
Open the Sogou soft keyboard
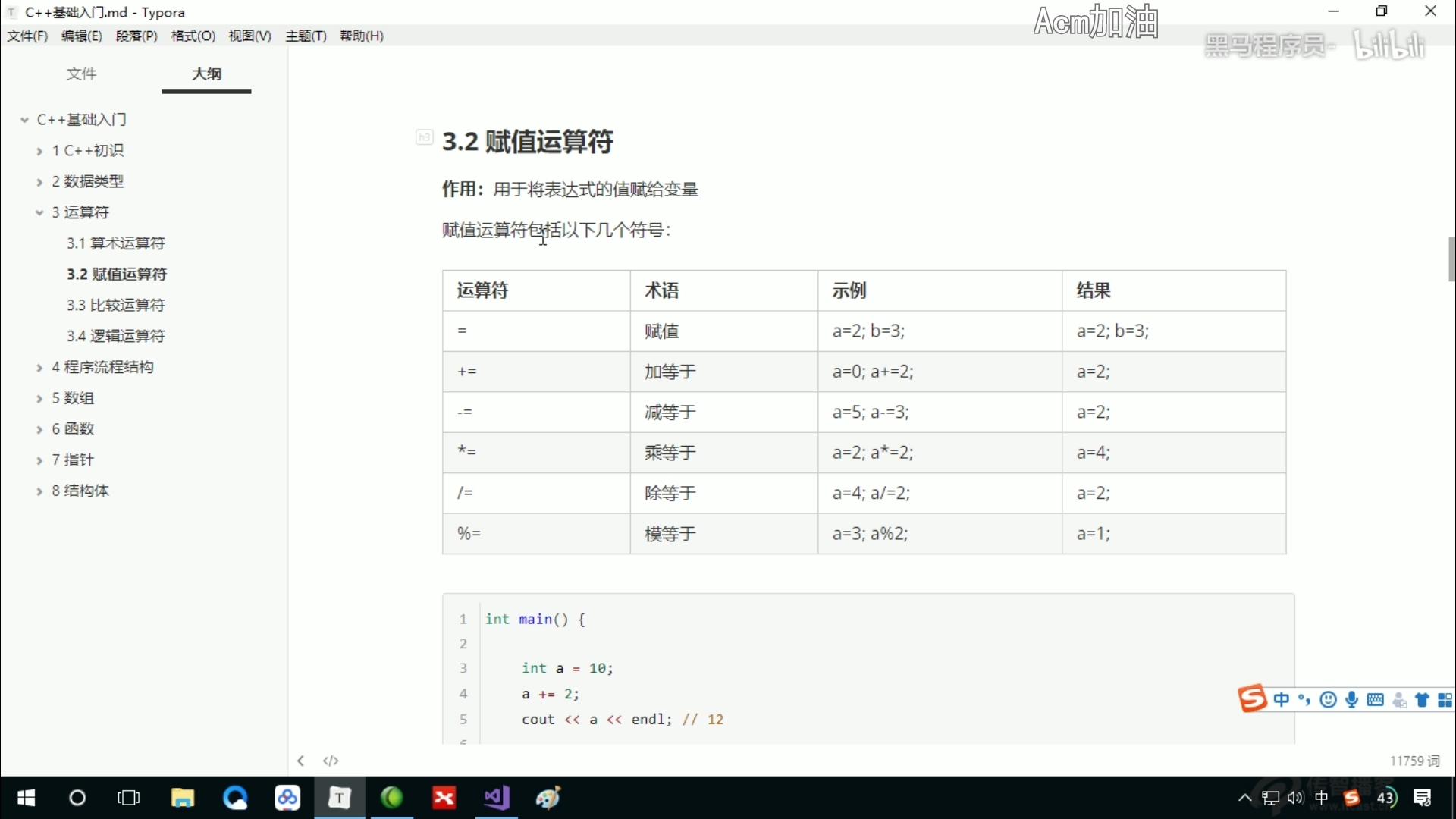(x=1376, y=700)
